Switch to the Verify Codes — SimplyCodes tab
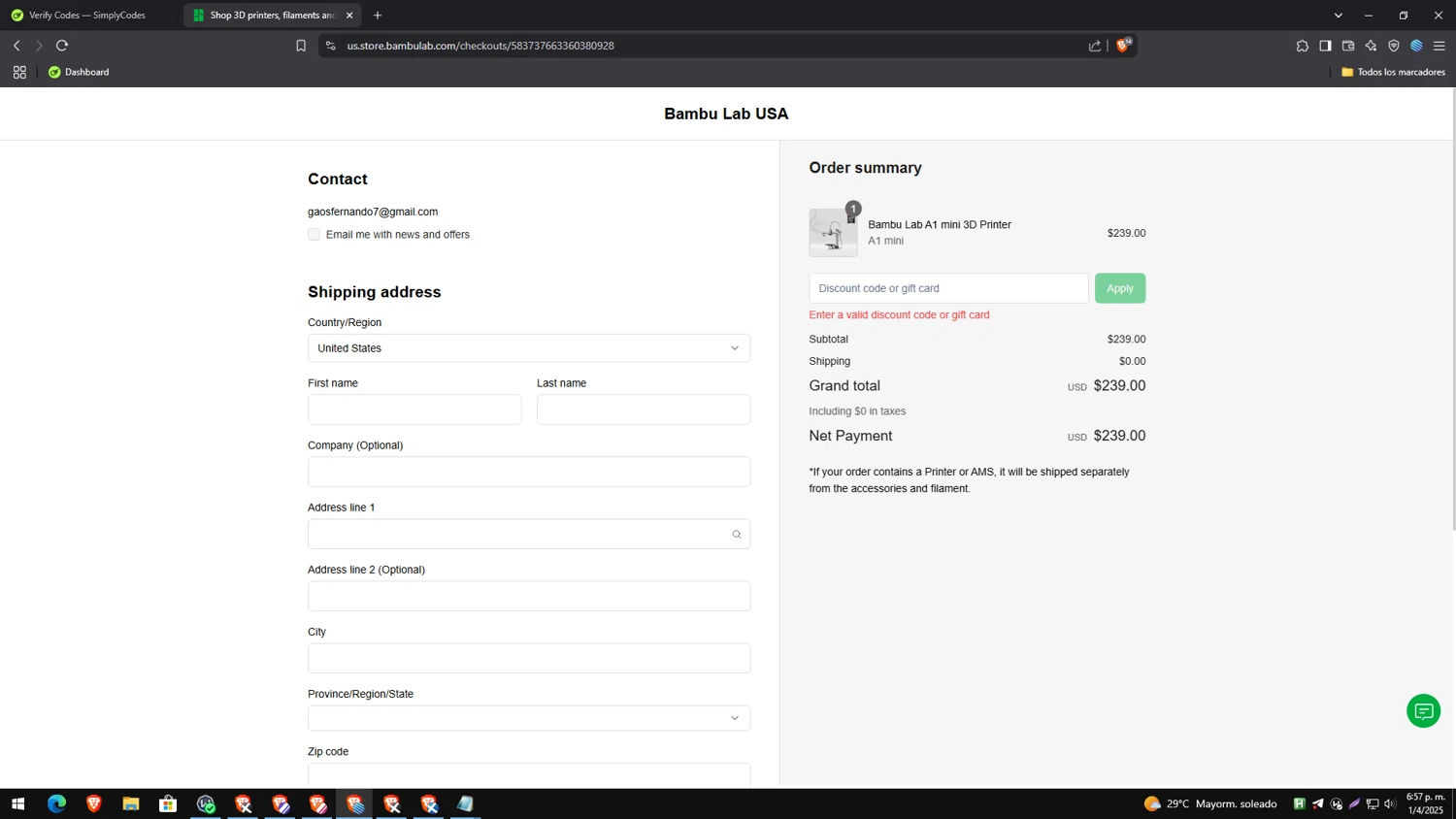The width and height of the screenshot is (1456, 819). point(87,16)
